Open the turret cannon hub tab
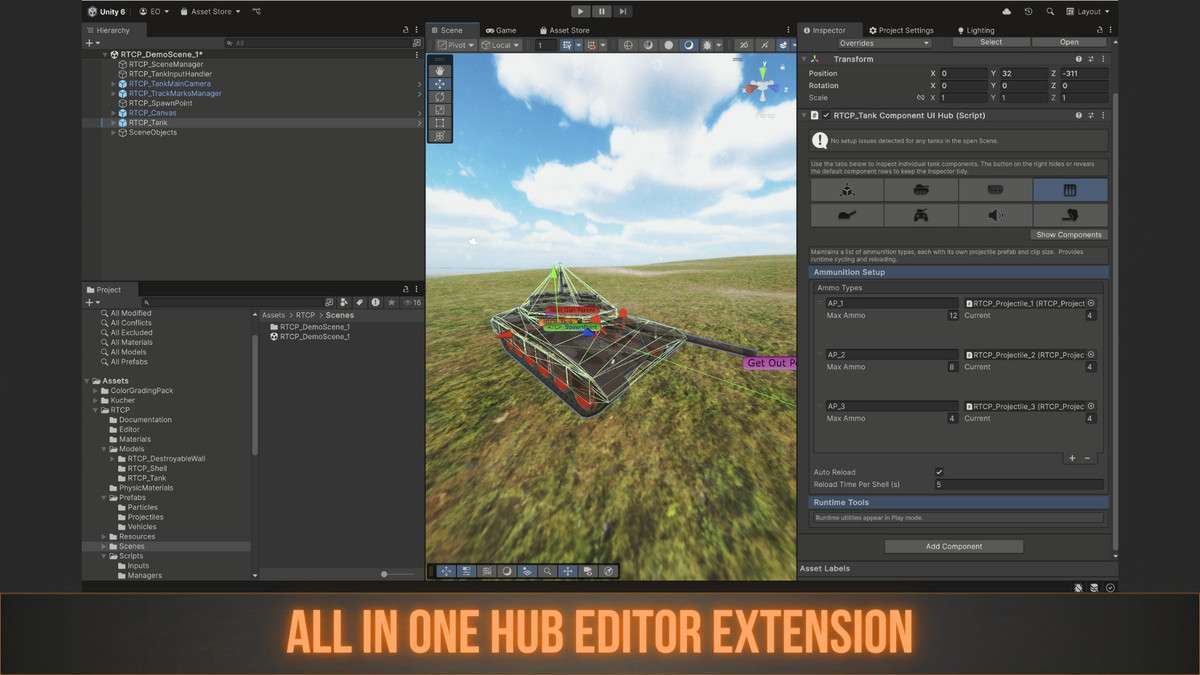The height and width of the screenshot is (675, 1200). (847, 215)
